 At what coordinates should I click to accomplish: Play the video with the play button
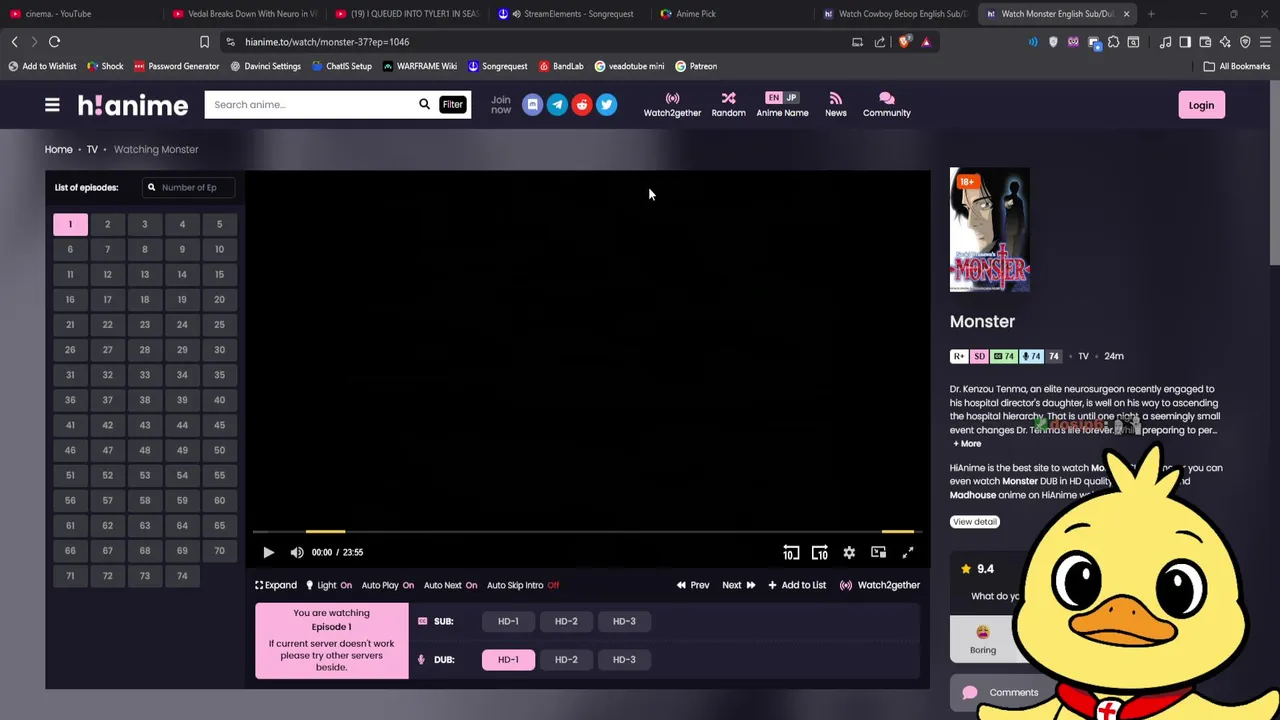268,552
